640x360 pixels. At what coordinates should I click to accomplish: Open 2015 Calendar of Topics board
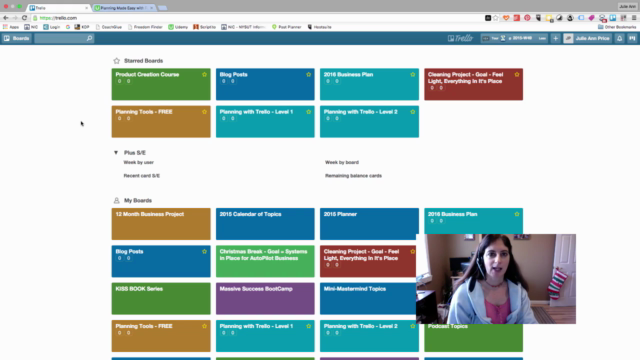point(265,224)
